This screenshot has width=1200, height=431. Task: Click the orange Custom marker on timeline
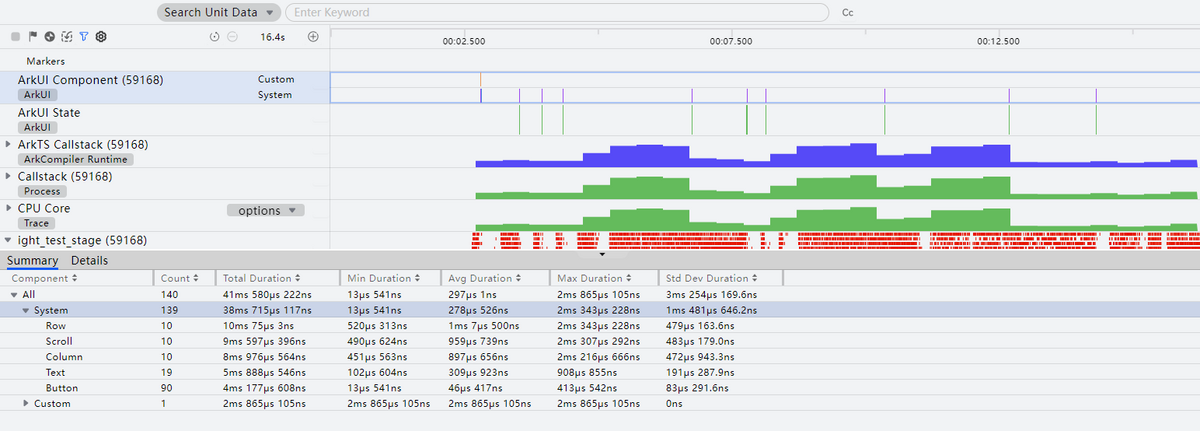tap(480, 79)
